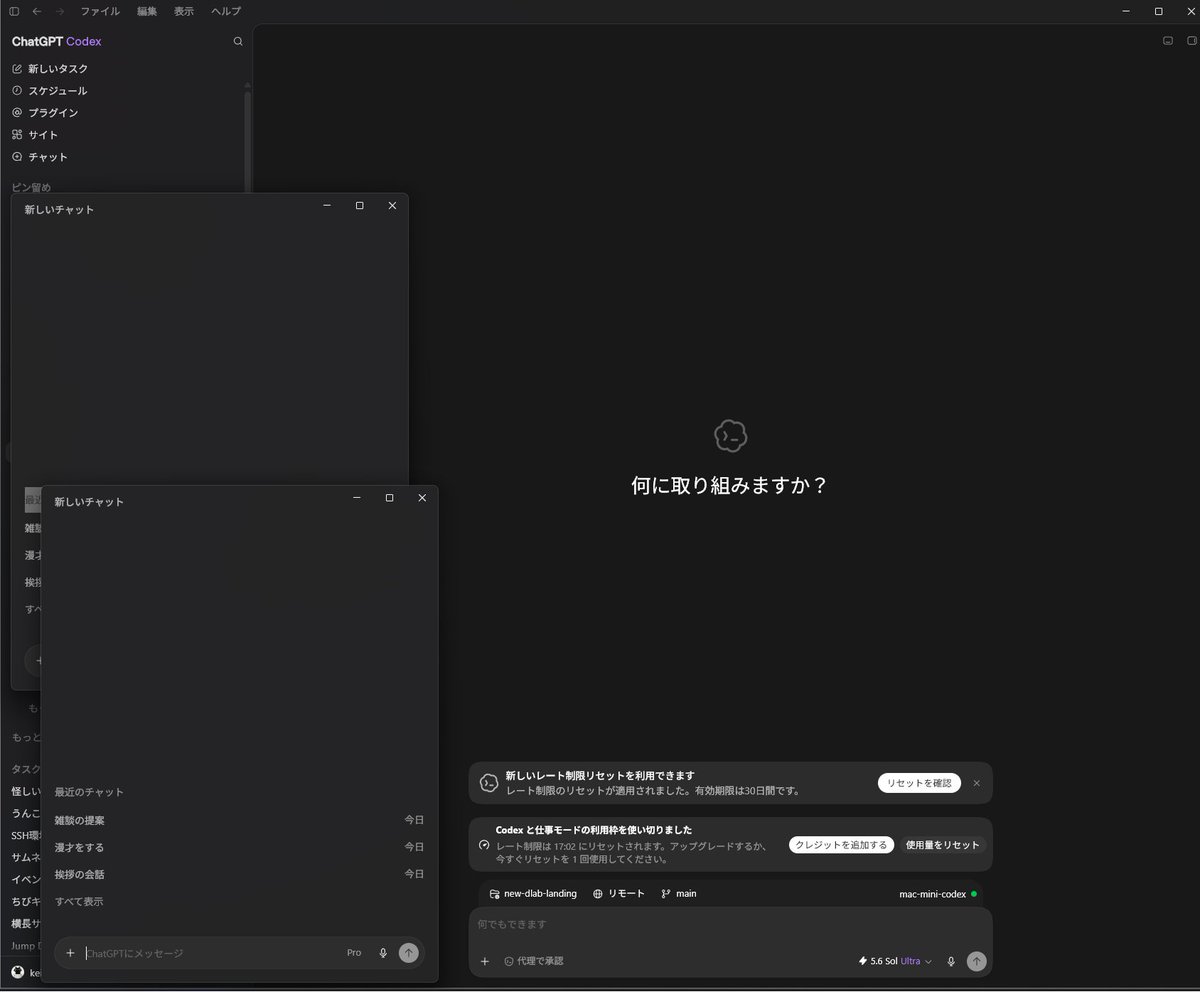The image size is (1200, 992).
Task: Open the ファイル menu
Action: tap(100, 11)
